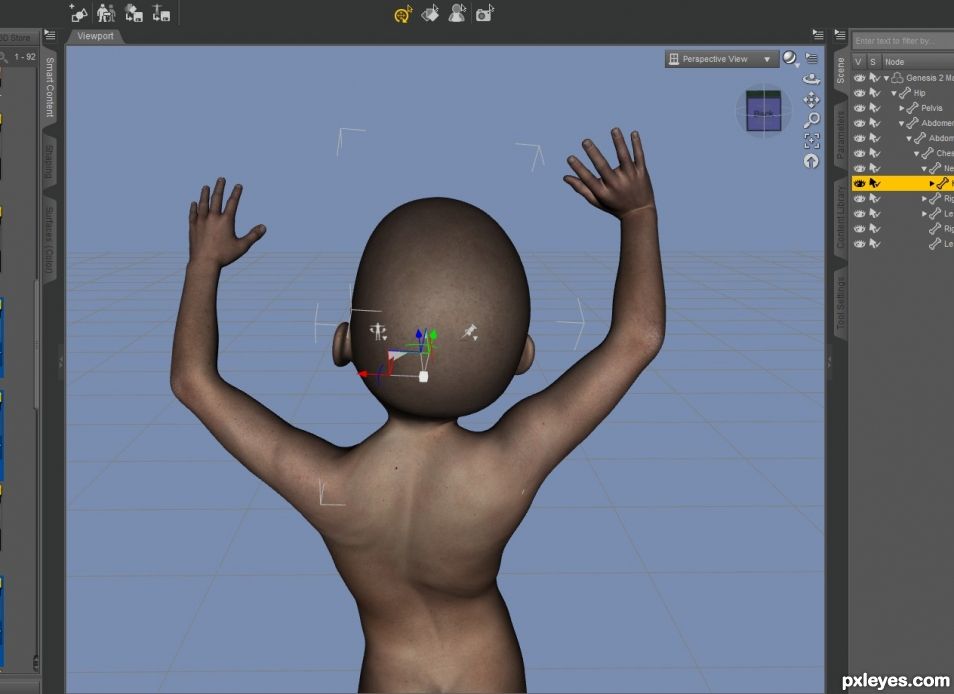Open the Shaping side tab
The image size is (954, 694).
point(50,162)
